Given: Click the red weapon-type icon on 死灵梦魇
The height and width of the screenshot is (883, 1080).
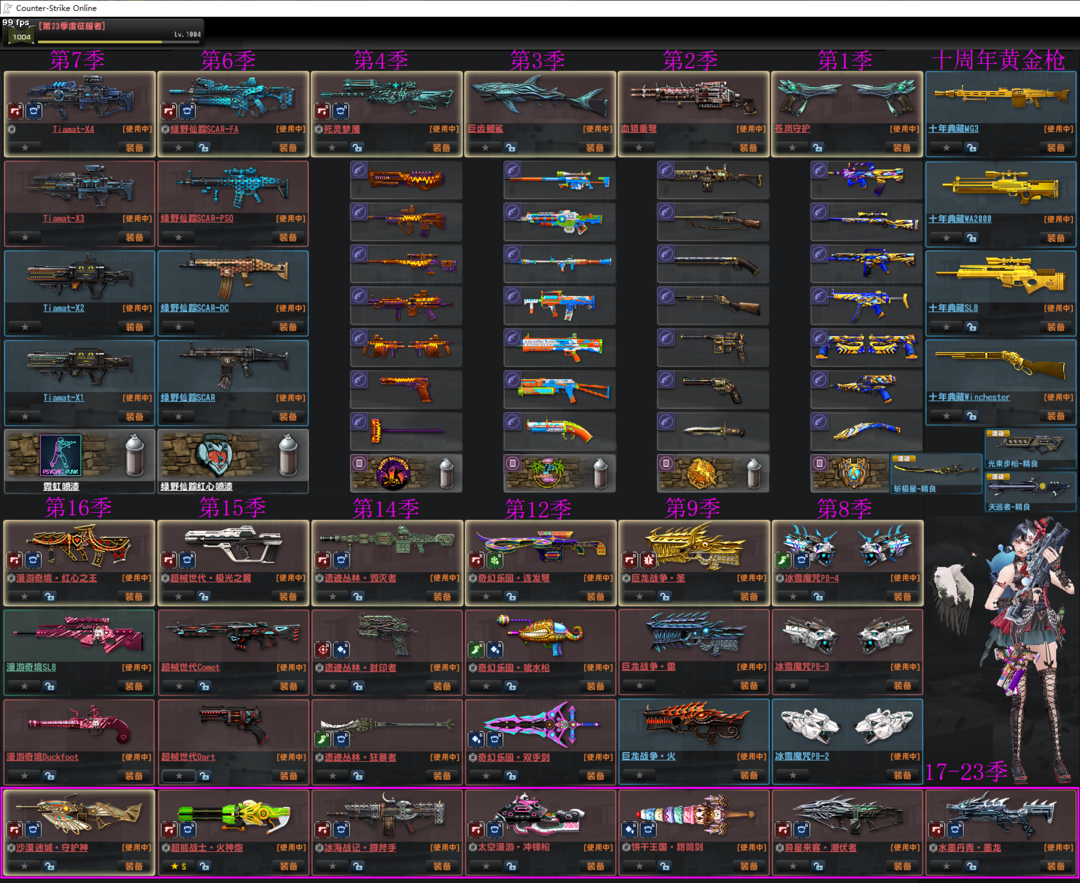Looking at the screenshot, I should click(x=324, y=110).
